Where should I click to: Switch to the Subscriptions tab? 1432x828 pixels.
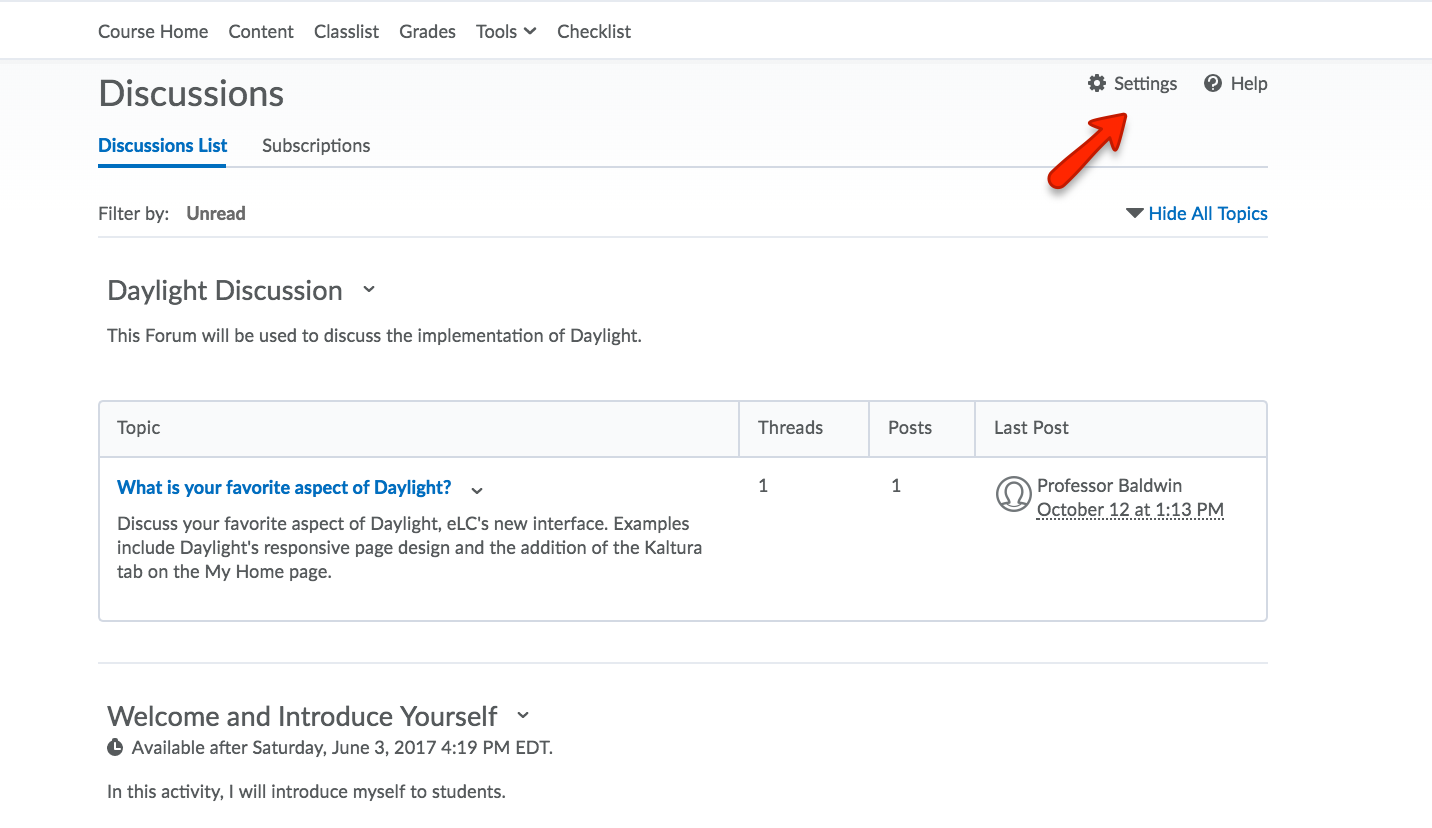tap(316, 145)
